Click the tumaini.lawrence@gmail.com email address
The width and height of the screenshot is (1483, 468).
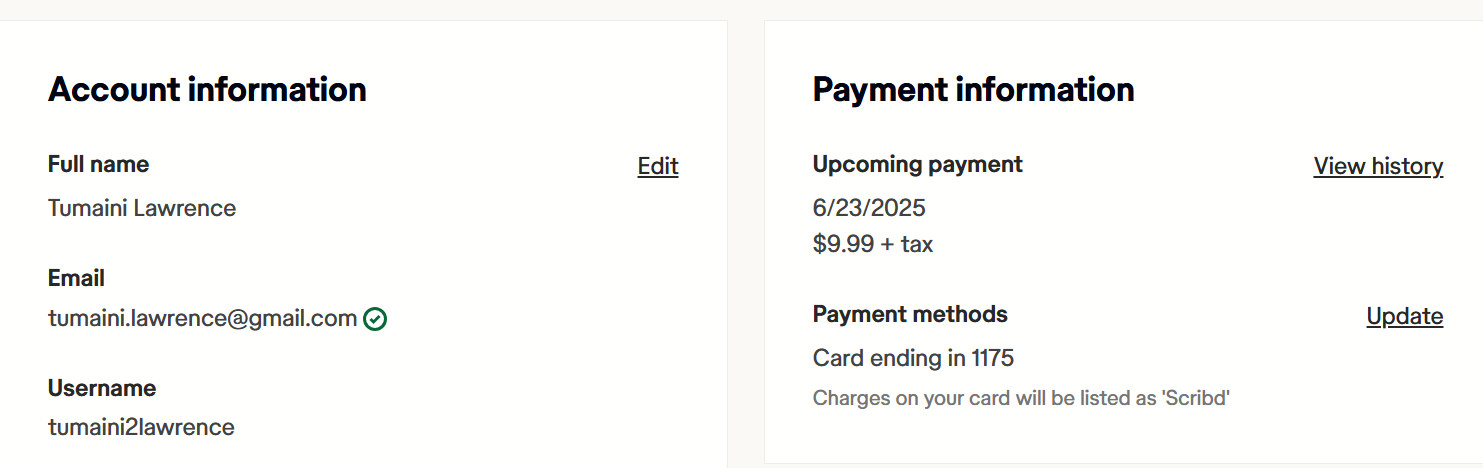coord(202,318)
